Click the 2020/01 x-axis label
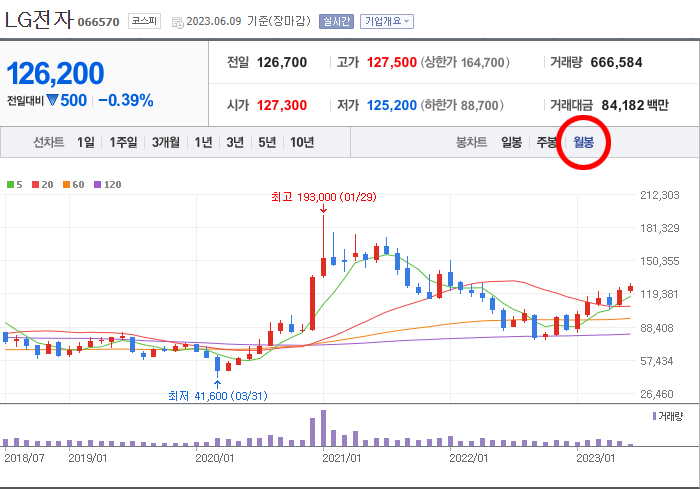 [215, 458]
